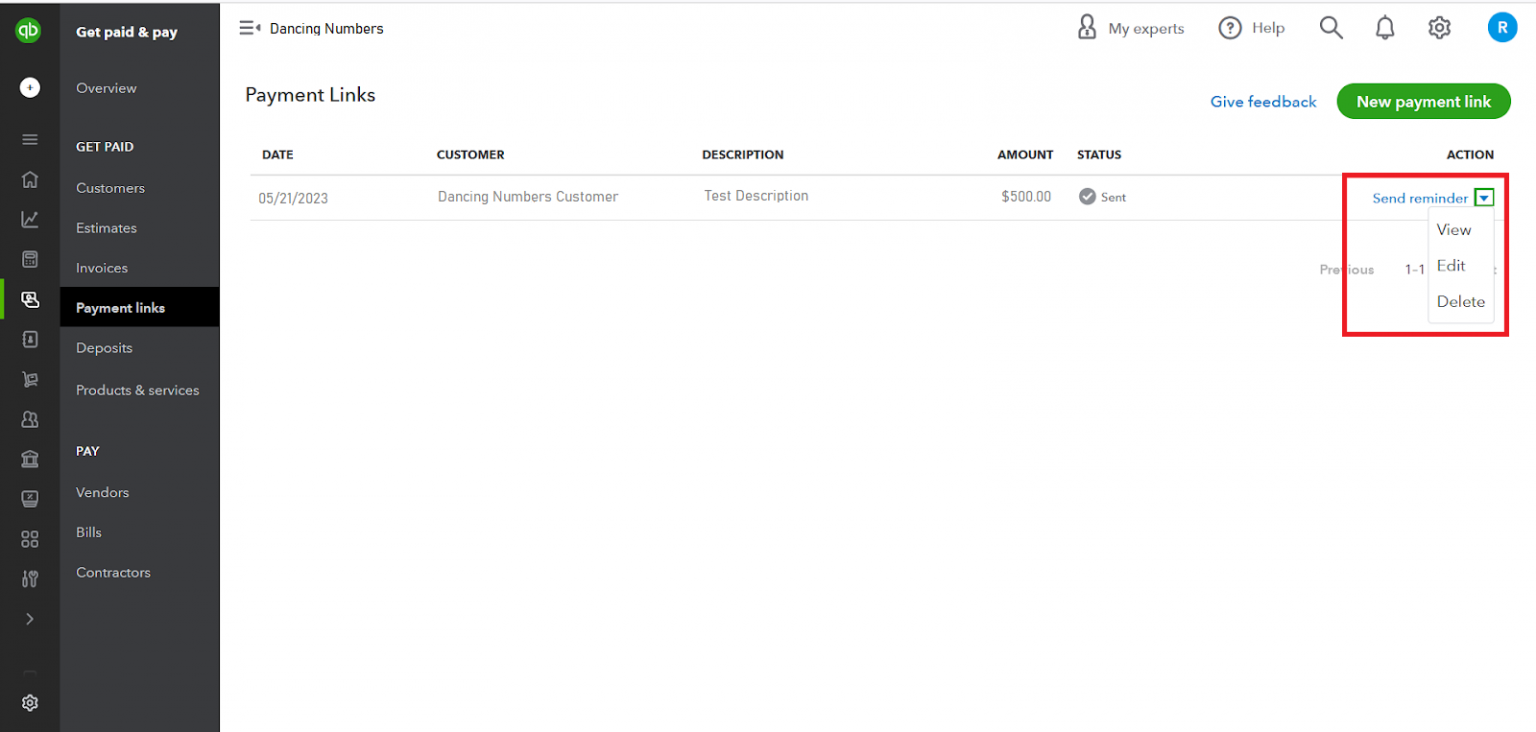Open the Invoices menu item
Viewport: 1536px width, 732px height.
pos(101,267)
